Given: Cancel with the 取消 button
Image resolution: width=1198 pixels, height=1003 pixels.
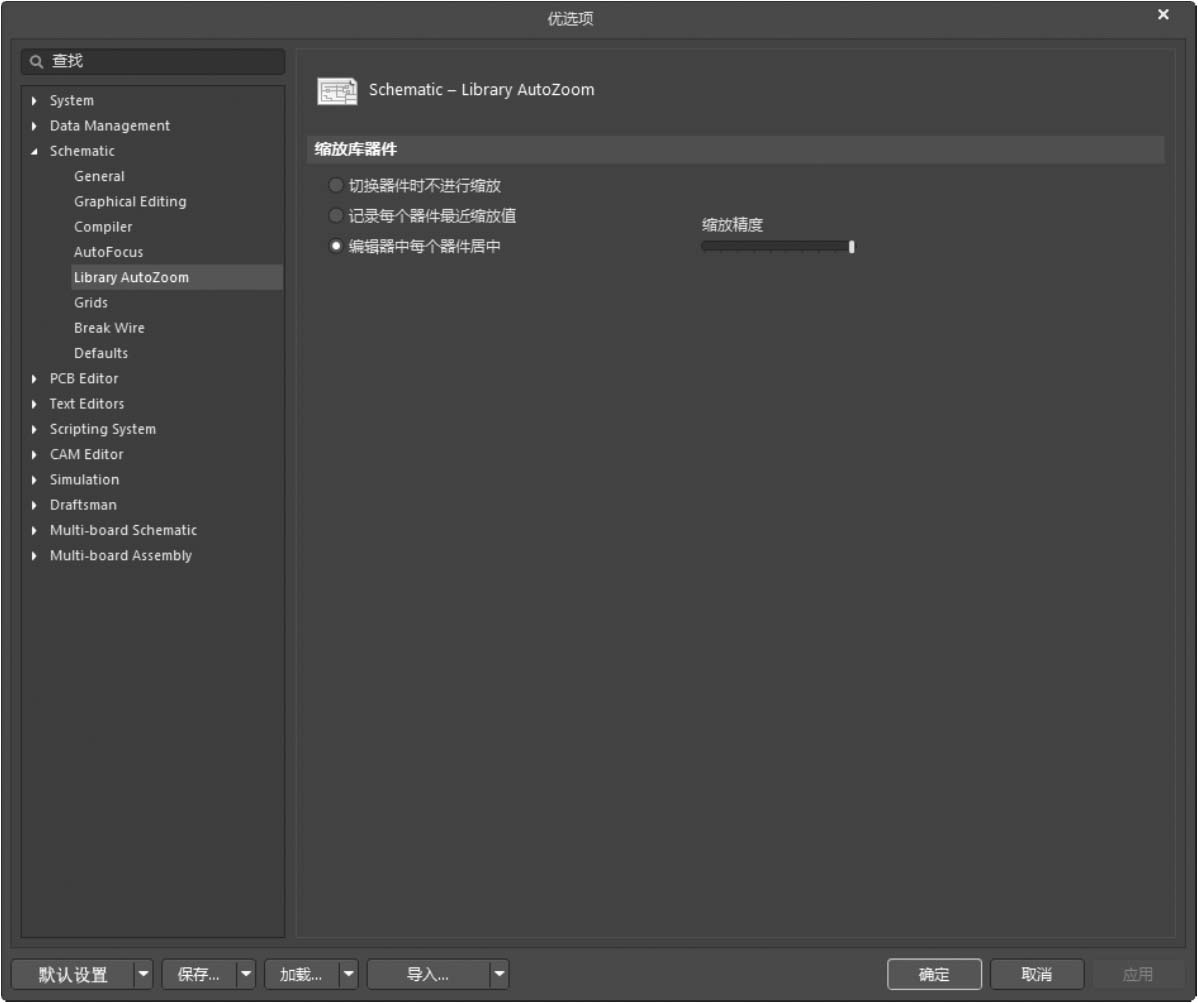Looking at the screenshot, I should 1037,974.
